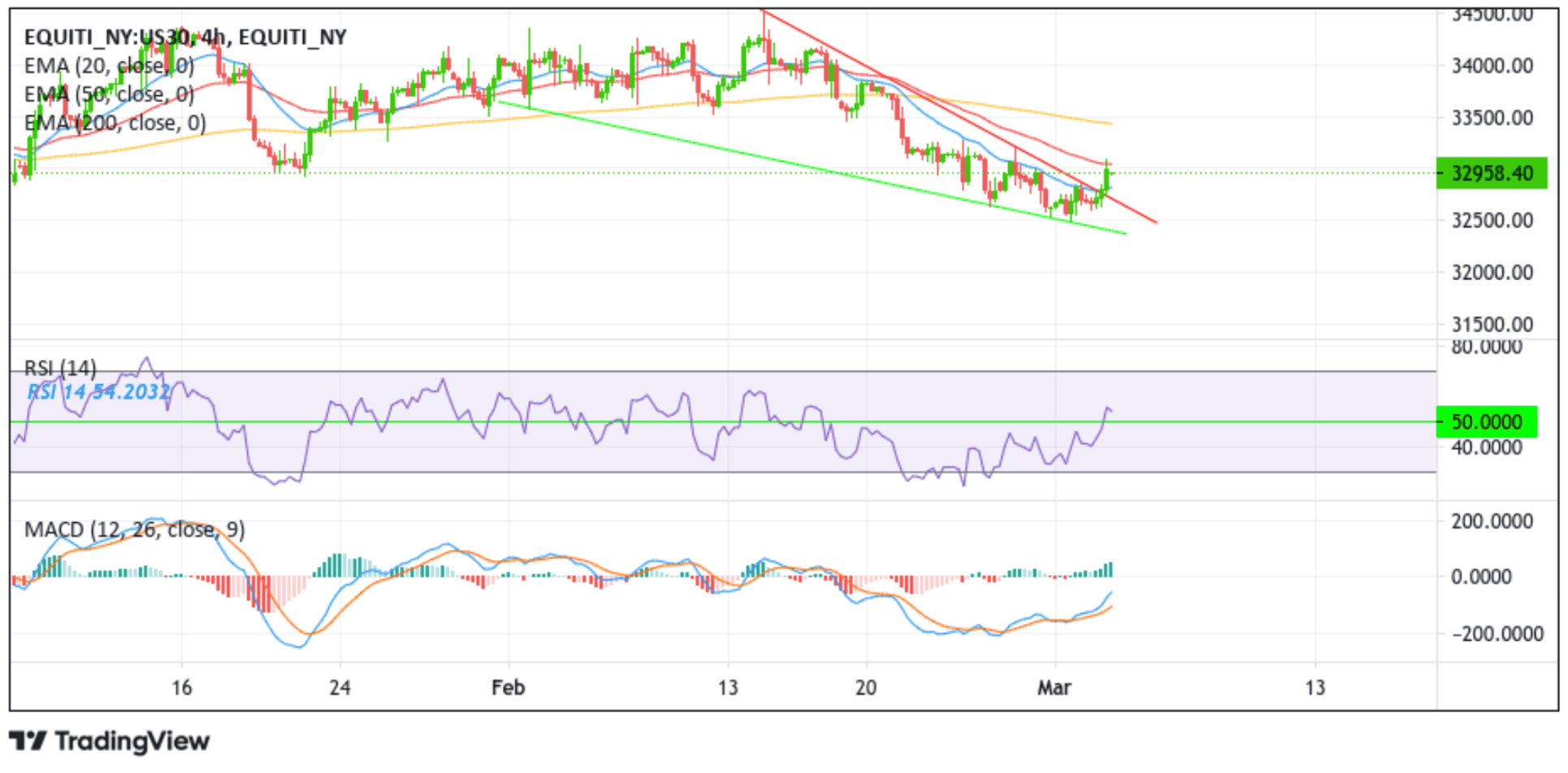Viewport: 1568px width, 773px height.
Task: Click the 0.0000 MACD axis label
Action: coord(1481,577)
